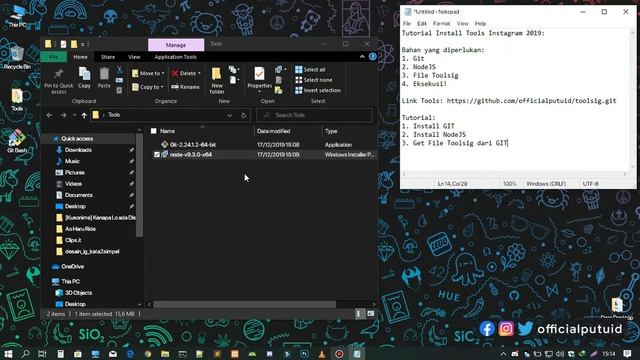Select Git-2.24.1.2-64-bit file
This screenshot has height=360, width=640.
click(x=193, y=144)
